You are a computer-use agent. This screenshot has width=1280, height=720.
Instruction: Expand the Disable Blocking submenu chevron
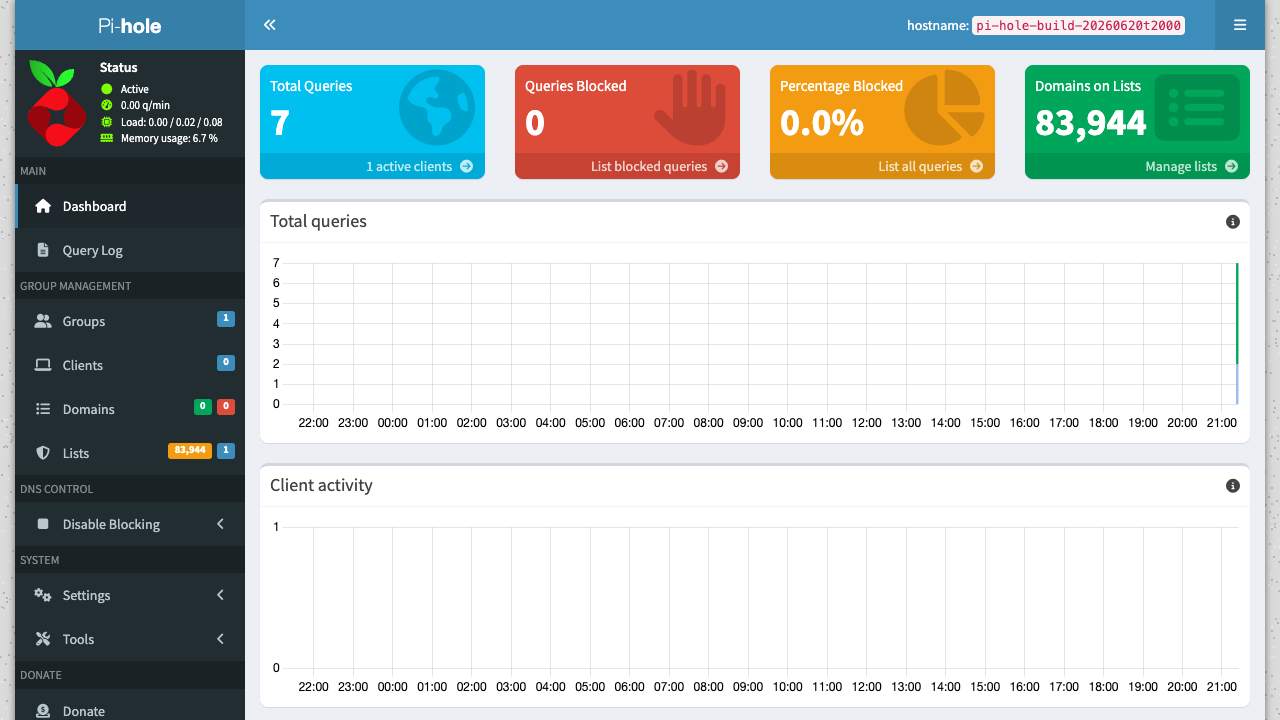[220, 524]
